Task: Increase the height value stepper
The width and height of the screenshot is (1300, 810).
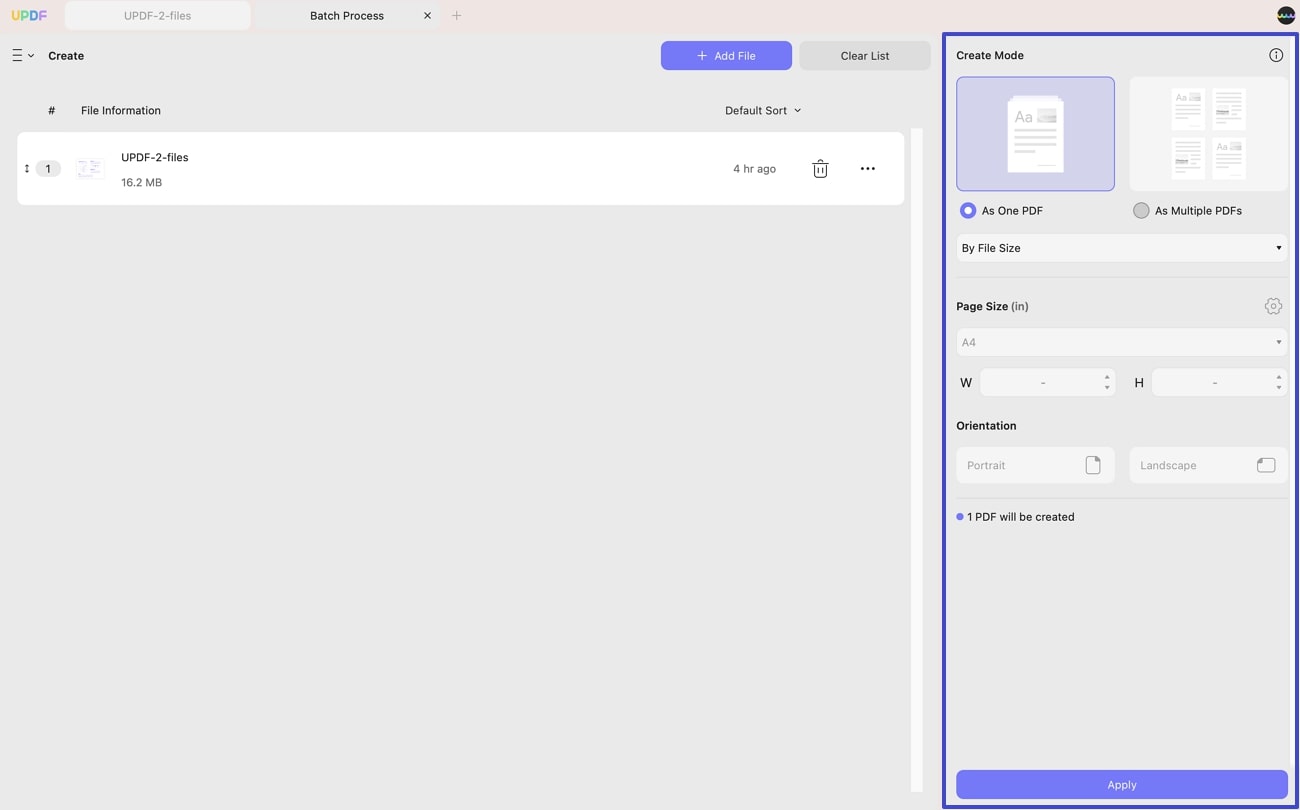Action: point(1279,377)
